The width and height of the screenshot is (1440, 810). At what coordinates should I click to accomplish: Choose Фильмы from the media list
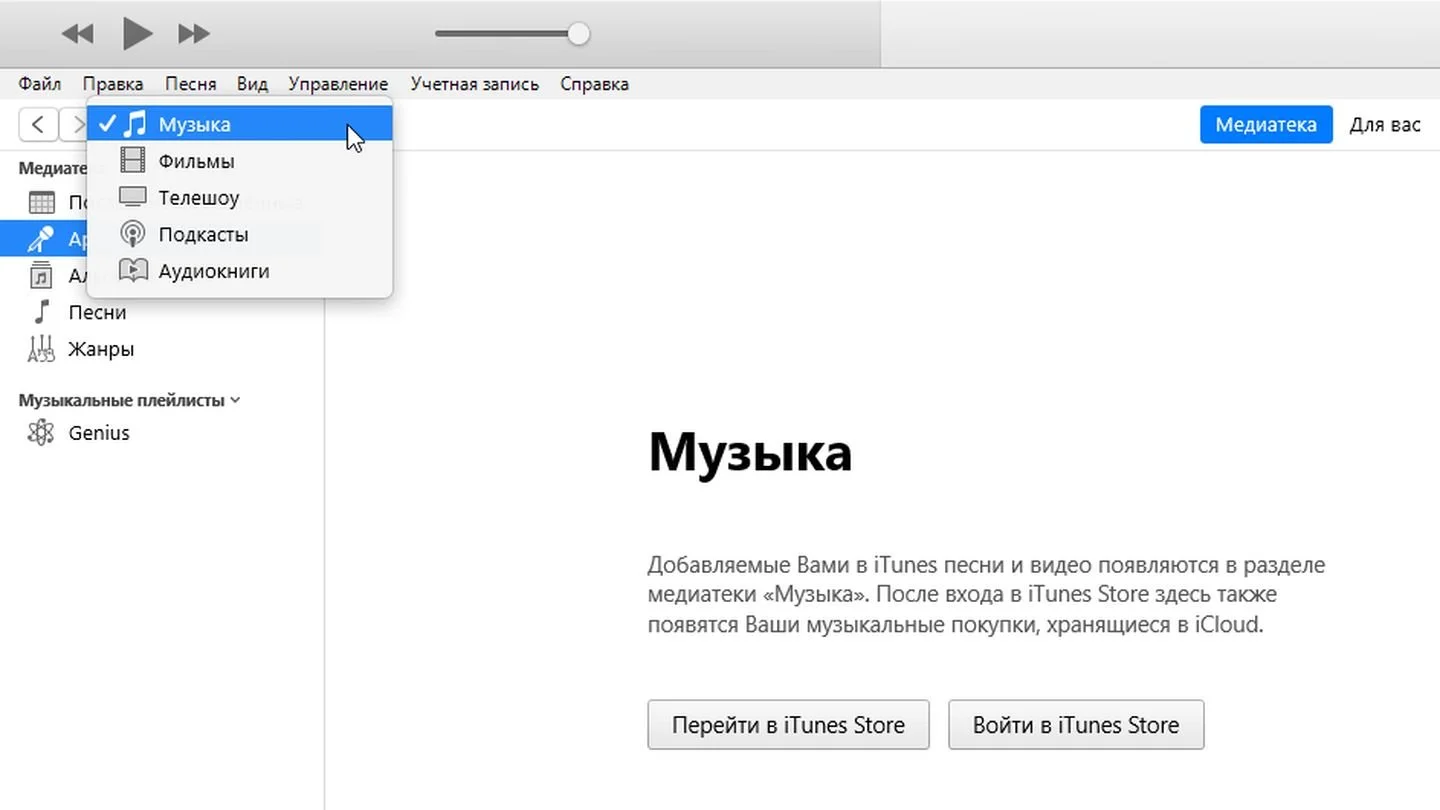[x=240, y=161]
